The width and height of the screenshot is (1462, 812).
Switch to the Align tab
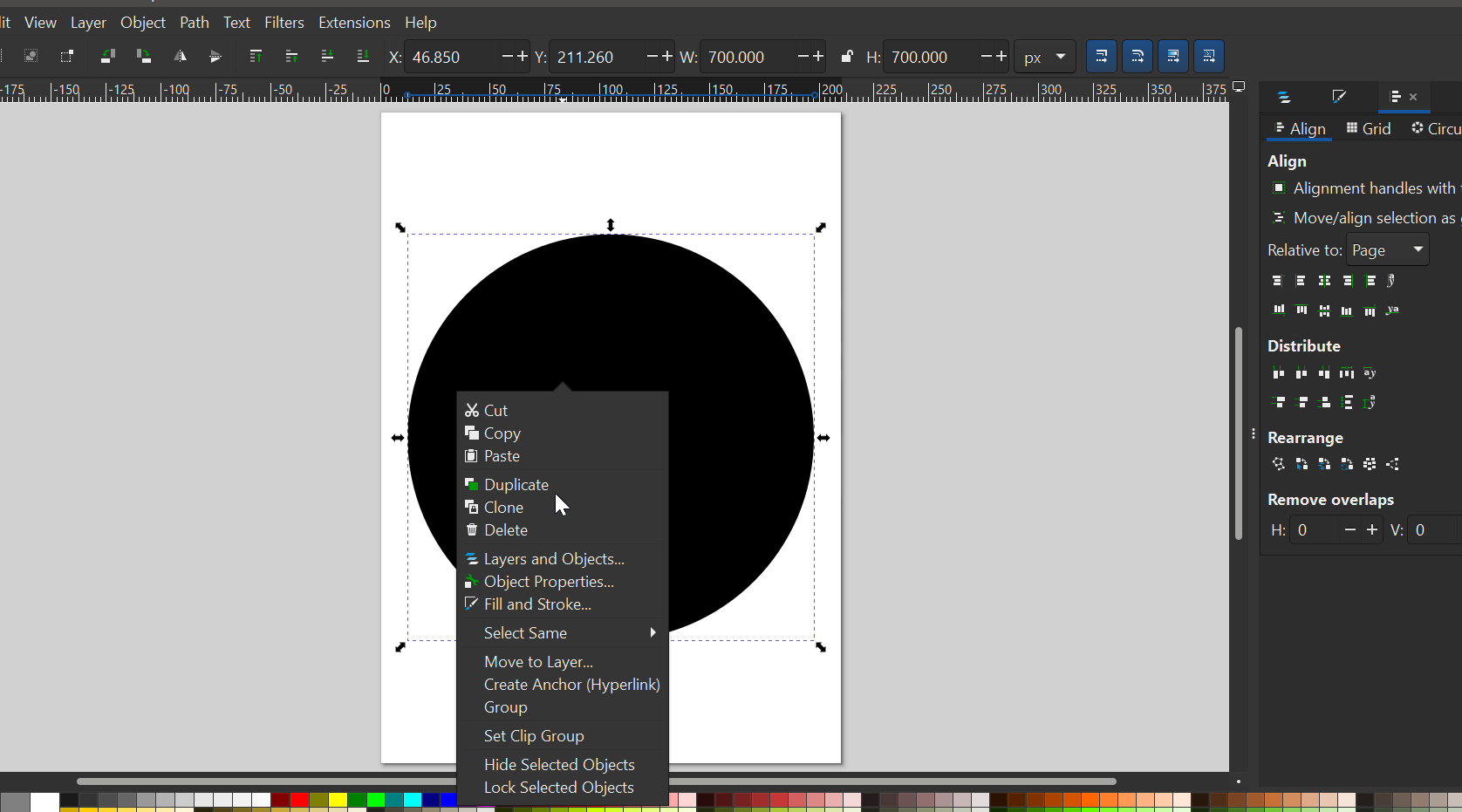pyautogui.click(x=1300, y=129)
